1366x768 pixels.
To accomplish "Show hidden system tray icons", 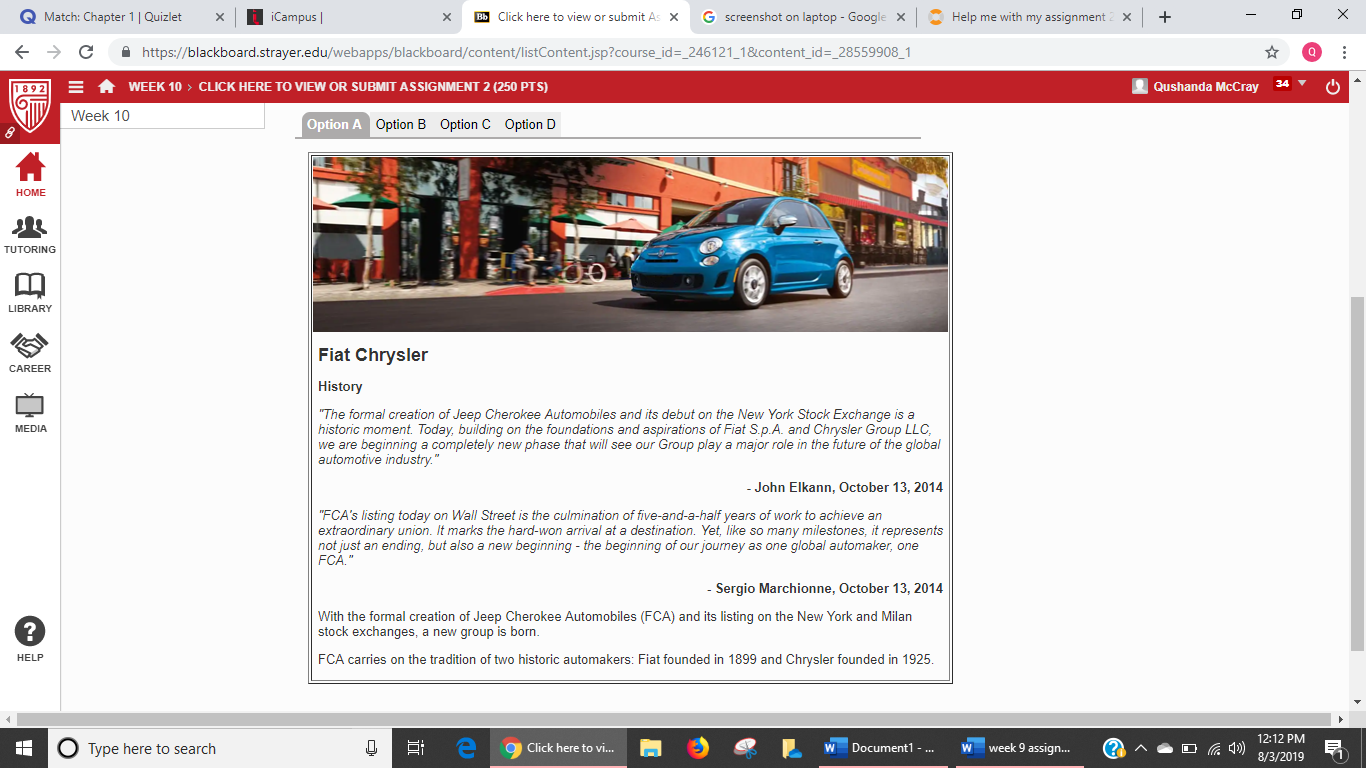I will 1140,748.
